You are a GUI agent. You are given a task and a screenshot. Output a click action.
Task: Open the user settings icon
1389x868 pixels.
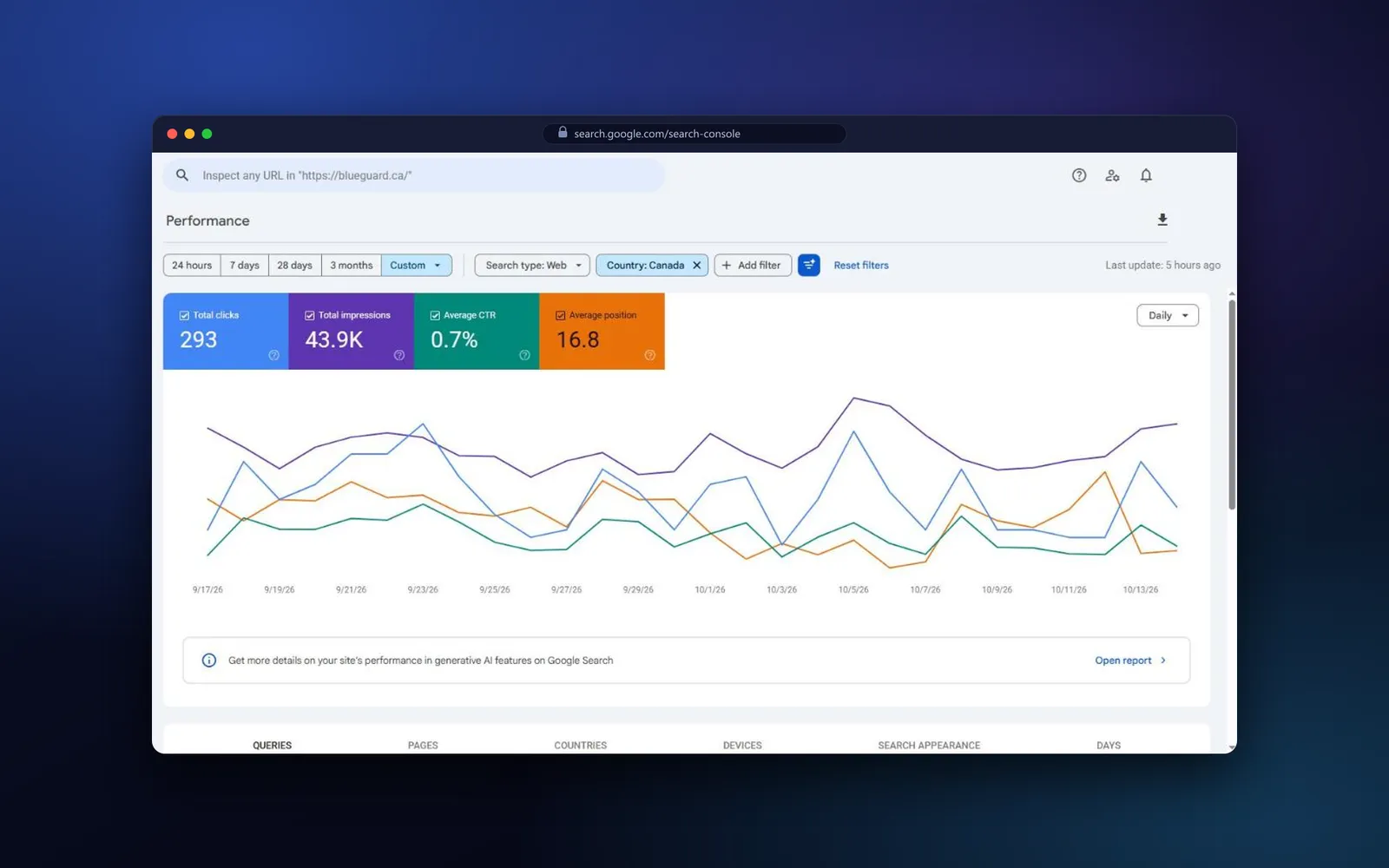1112,175
